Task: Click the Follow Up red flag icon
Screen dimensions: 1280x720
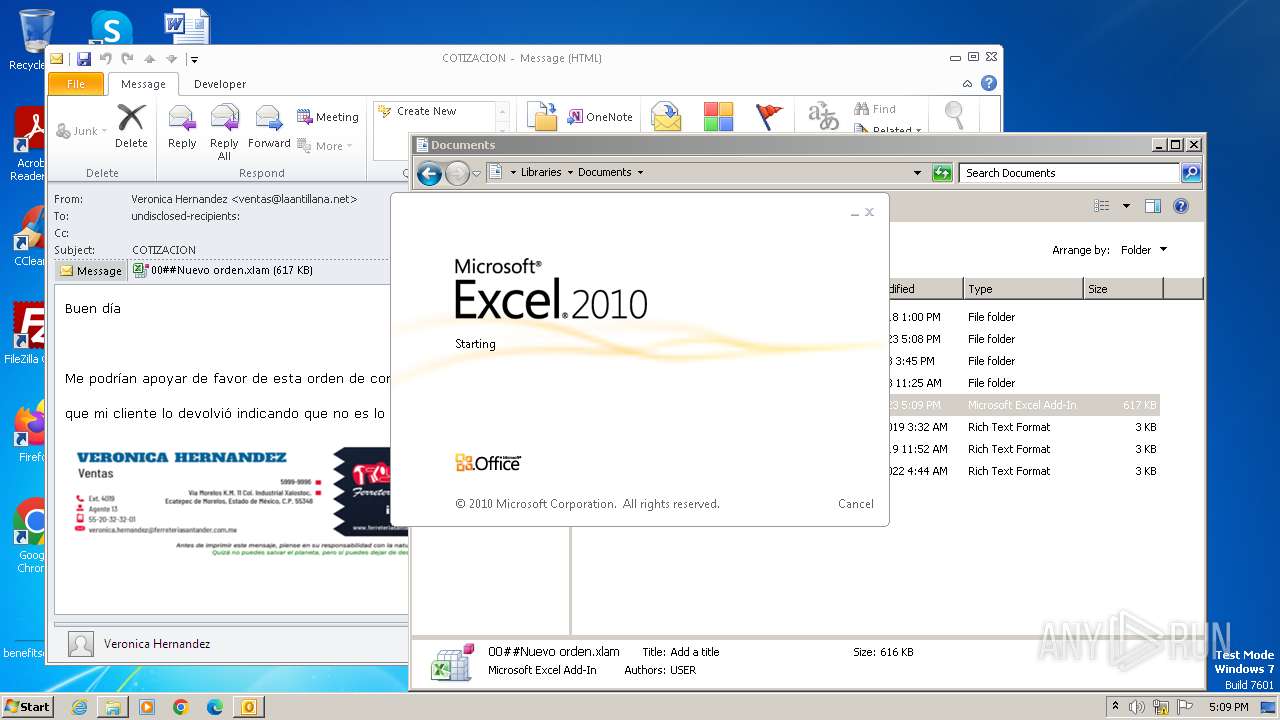Action: (769, 116)
